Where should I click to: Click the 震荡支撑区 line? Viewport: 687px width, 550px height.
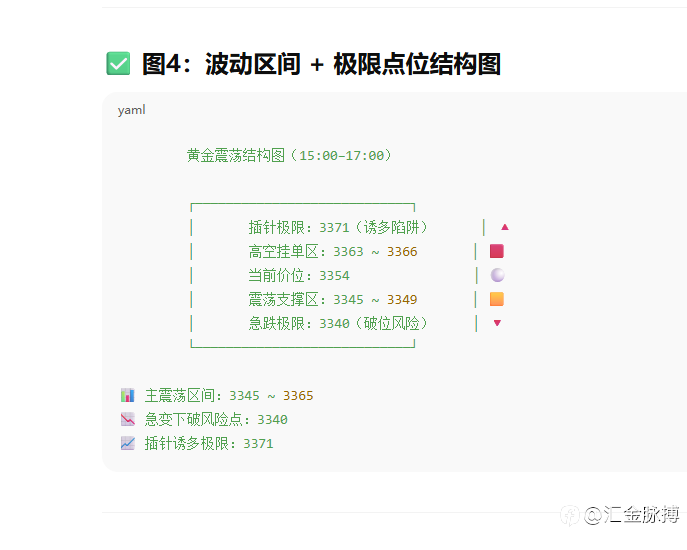(332, 299)
